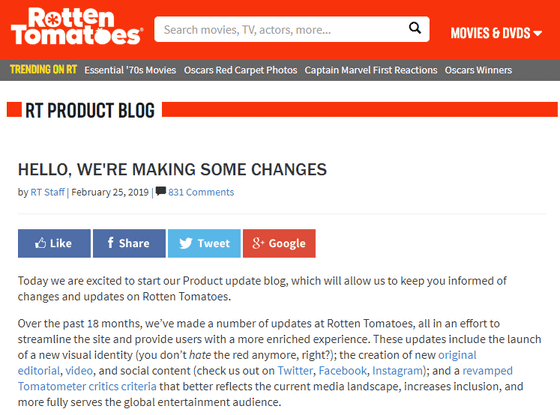Open the Essential '70s Movies trending link
The width and height of the screenshot is (560, 415).
pos(130,70)
